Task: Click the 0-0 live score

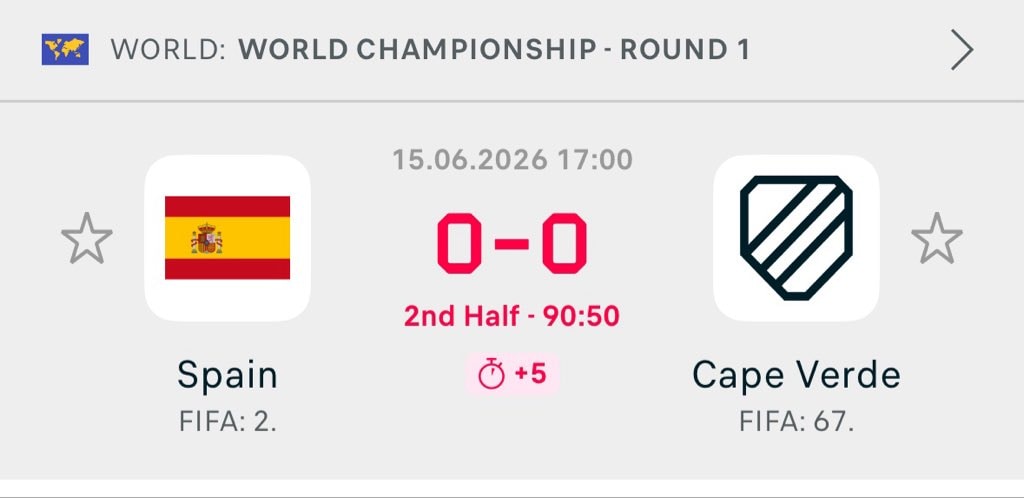Action: tap(512, 243)
